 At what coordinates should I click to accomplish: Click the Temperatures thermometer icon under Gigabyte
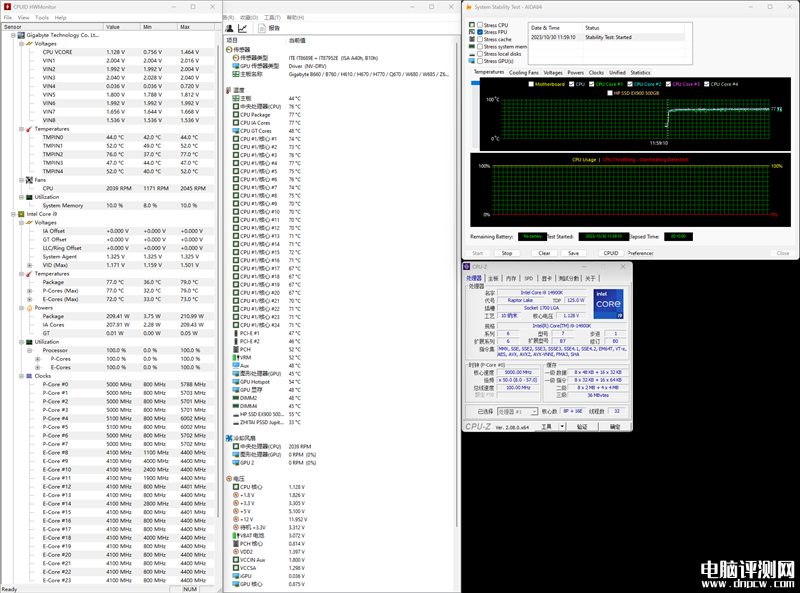30,129
